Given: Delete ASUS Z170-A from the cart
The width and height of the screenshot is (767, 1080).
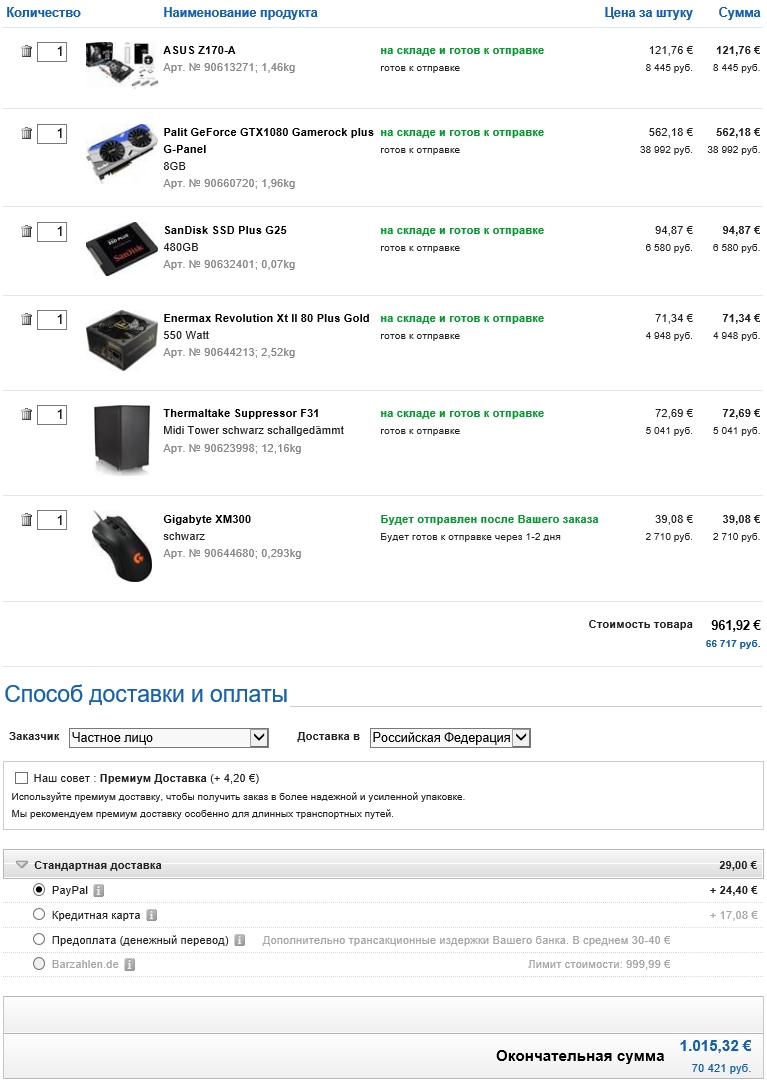Looking at the screenshot, I should click(x=26, y=51).
